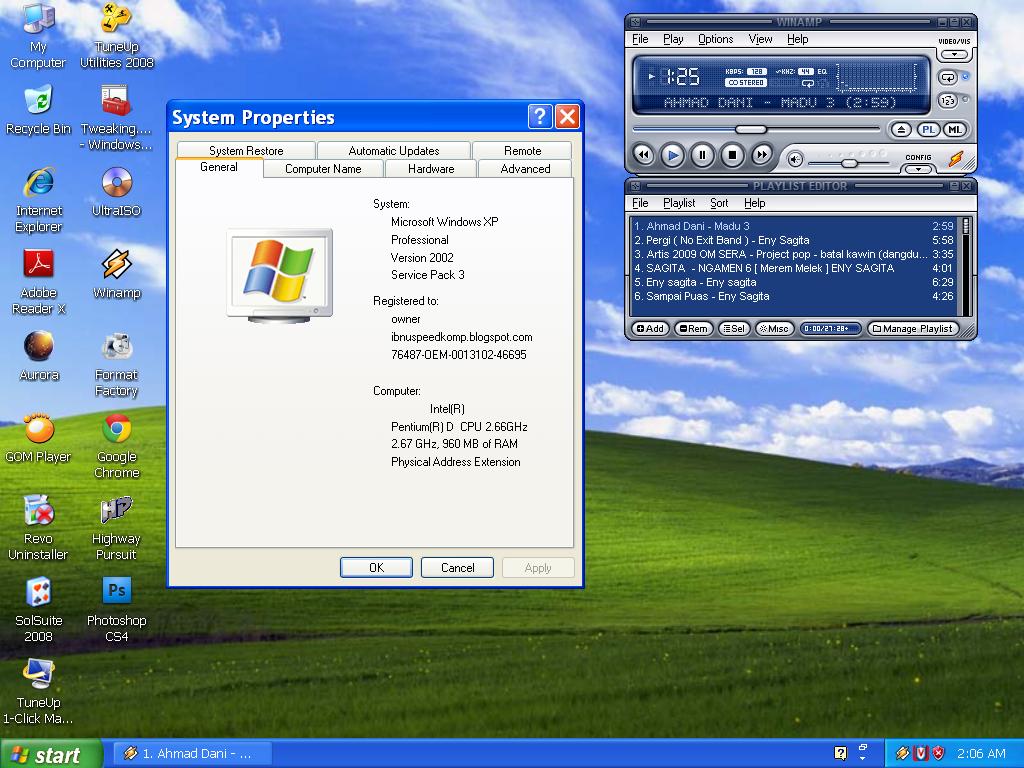The image size is (1024, 768).
Task: Click the Winamp volume slider handle
Action: click(x=849, y=163)
